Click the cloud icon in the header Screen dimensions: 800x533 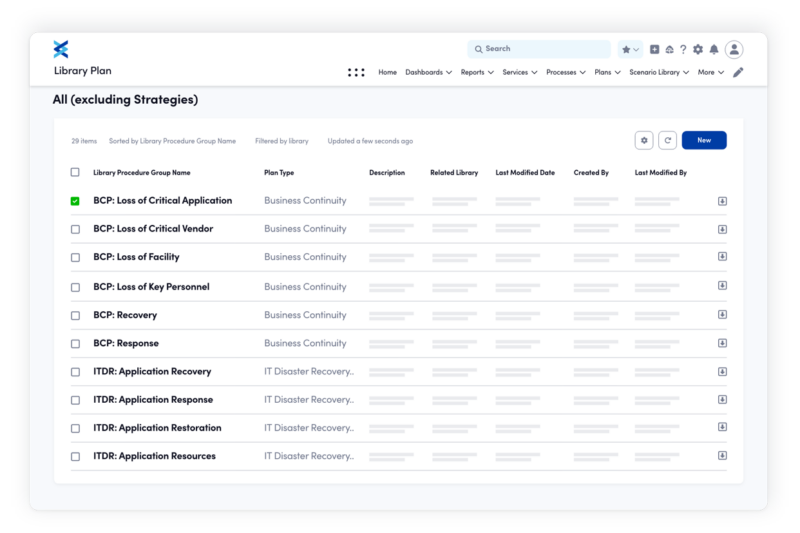(669, 49)
